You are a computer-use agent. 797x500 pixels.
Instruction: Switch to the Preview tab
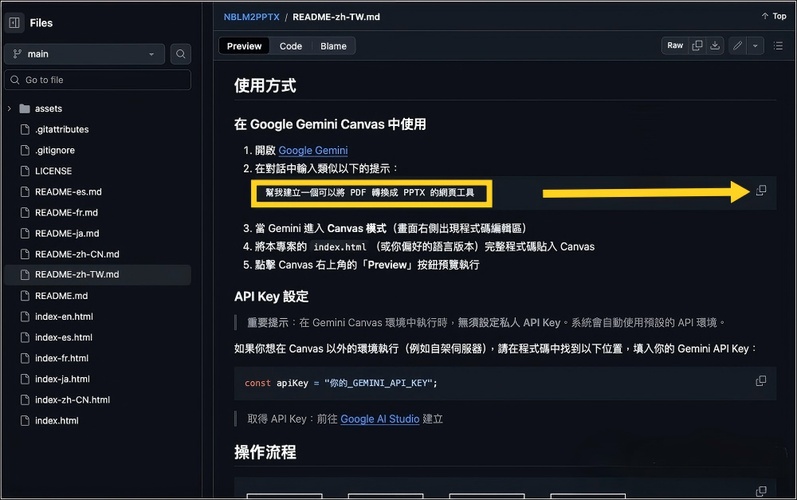pos(244,46)
